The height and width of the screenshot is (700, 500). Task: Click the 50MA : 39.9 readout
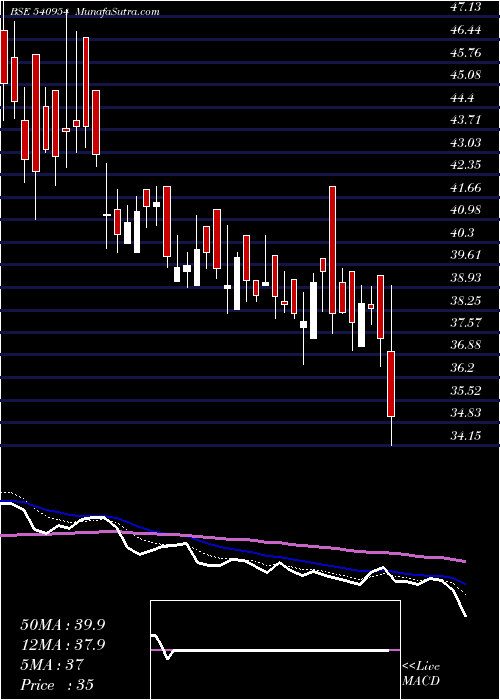point(63,625)
